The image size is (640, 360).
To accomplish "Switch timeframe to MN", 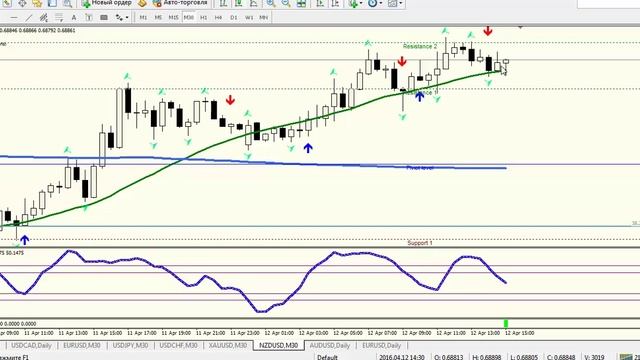I will click(264, 18).
